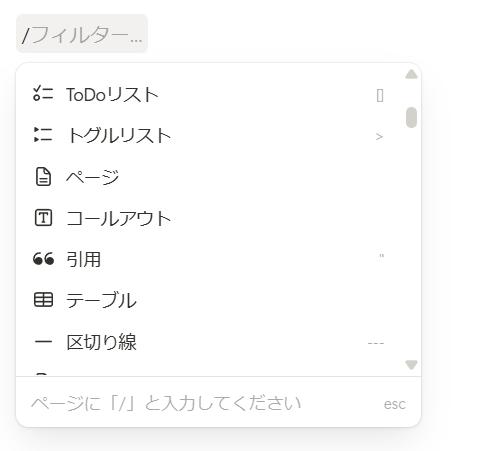Screen dimensions: 489x451
Task: Click the ToDoリスト checklist icon
Action: pos(43,94)
